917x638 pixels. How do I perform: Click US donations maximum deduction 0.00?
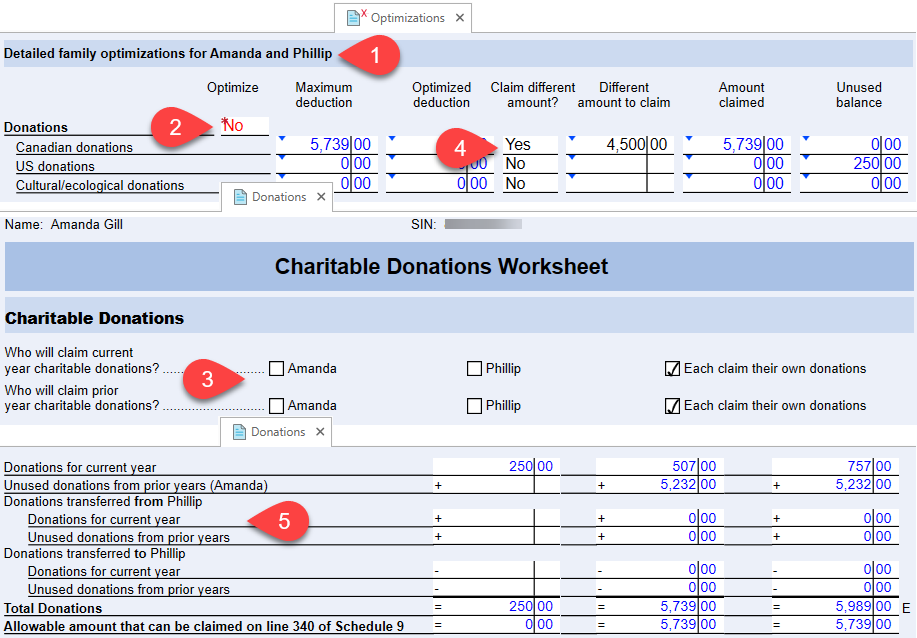pyautogui.click(x=327, y=164)
